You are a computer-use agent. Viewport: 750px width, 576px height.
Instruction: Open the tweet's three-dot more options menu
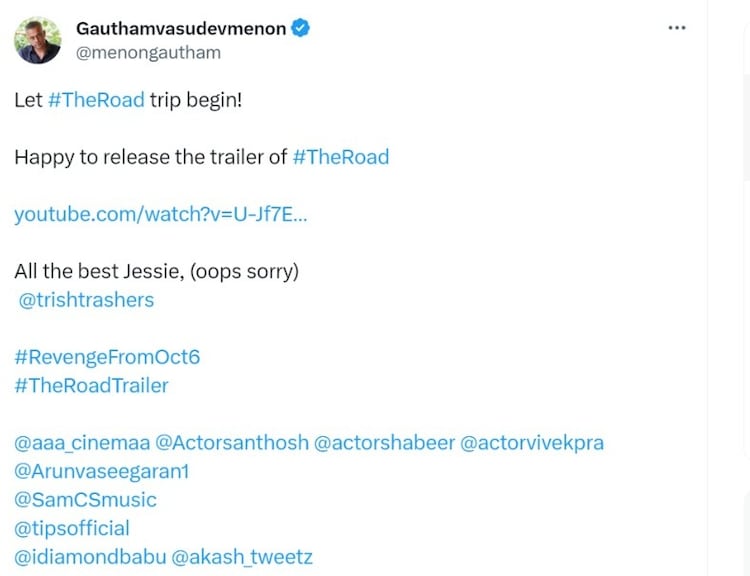(677, 28)
